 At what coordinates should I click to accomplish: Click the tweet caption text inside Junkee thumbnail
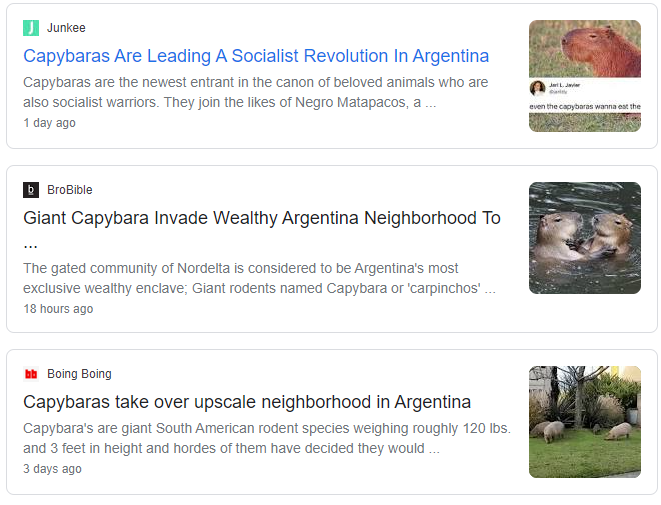(585, 107)
